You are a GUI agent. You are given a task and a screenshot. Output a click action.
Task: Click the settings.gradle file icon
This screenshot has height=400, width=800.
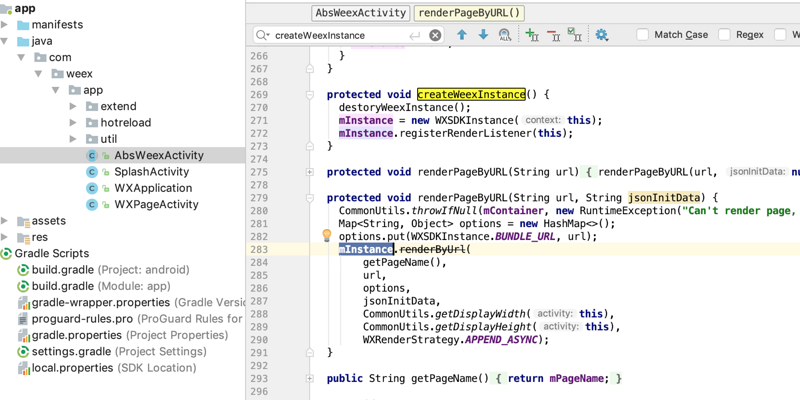(23, 352)
